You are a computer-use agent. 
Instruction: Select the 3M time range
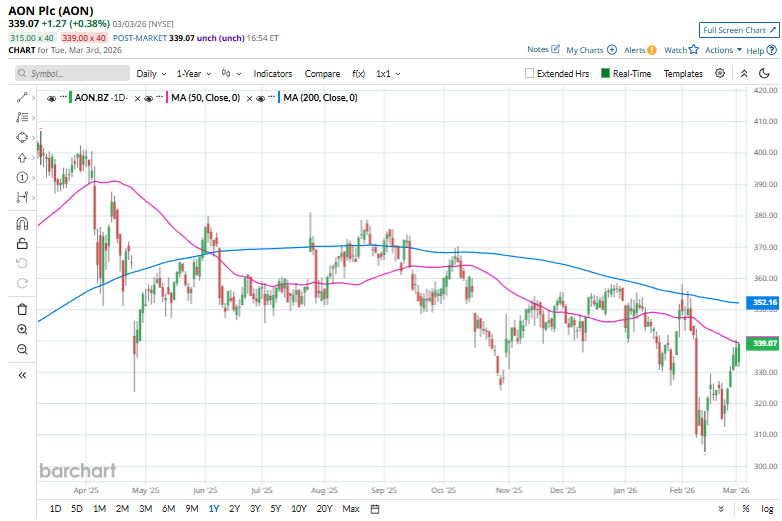[145, 509]
